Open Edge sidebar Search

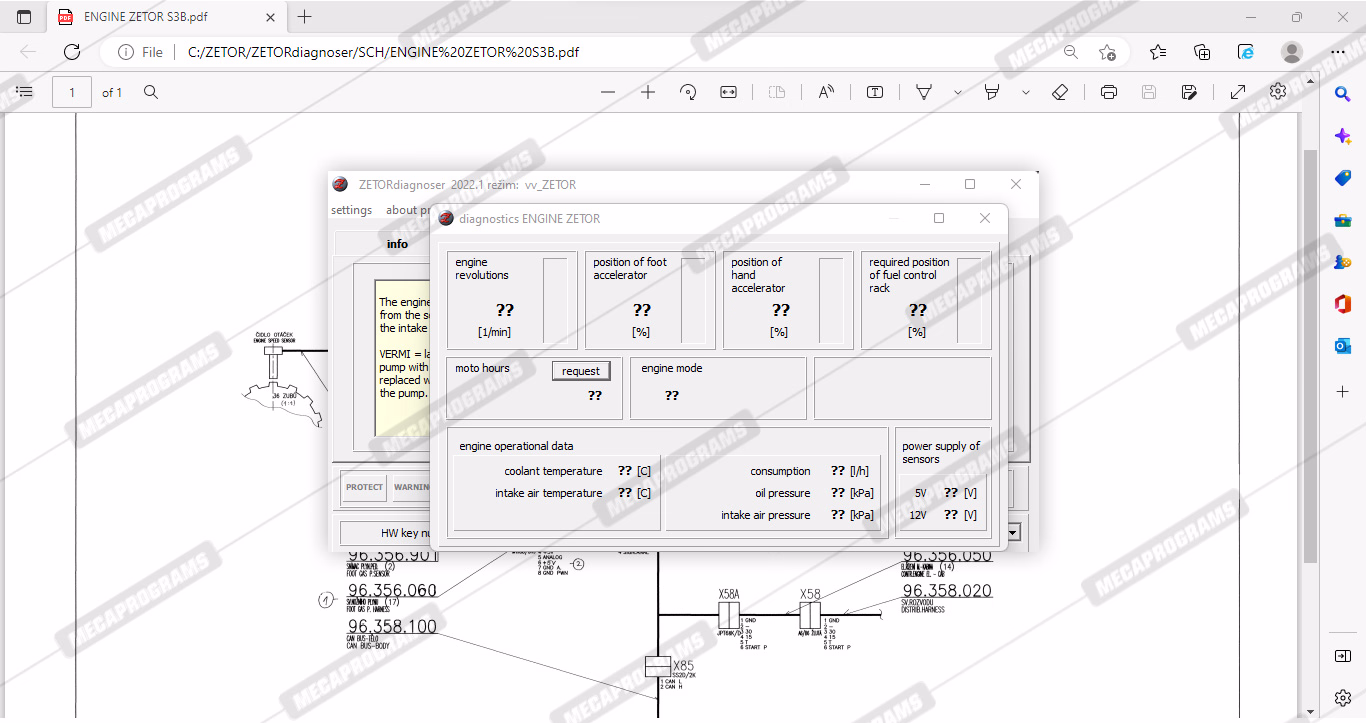1343,93
